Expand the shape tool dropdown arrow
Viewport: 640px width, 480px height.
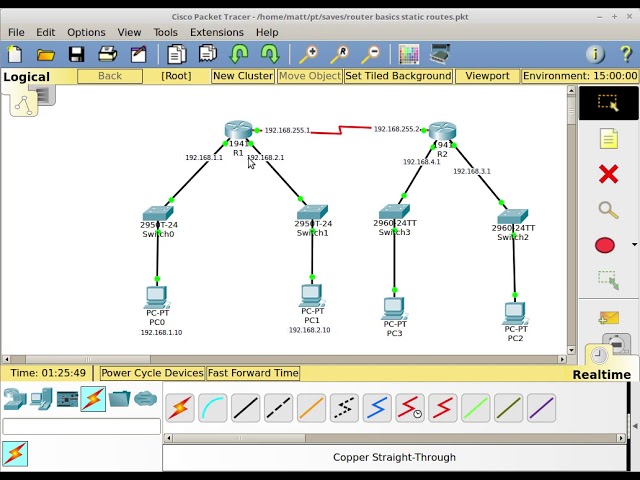634,245
